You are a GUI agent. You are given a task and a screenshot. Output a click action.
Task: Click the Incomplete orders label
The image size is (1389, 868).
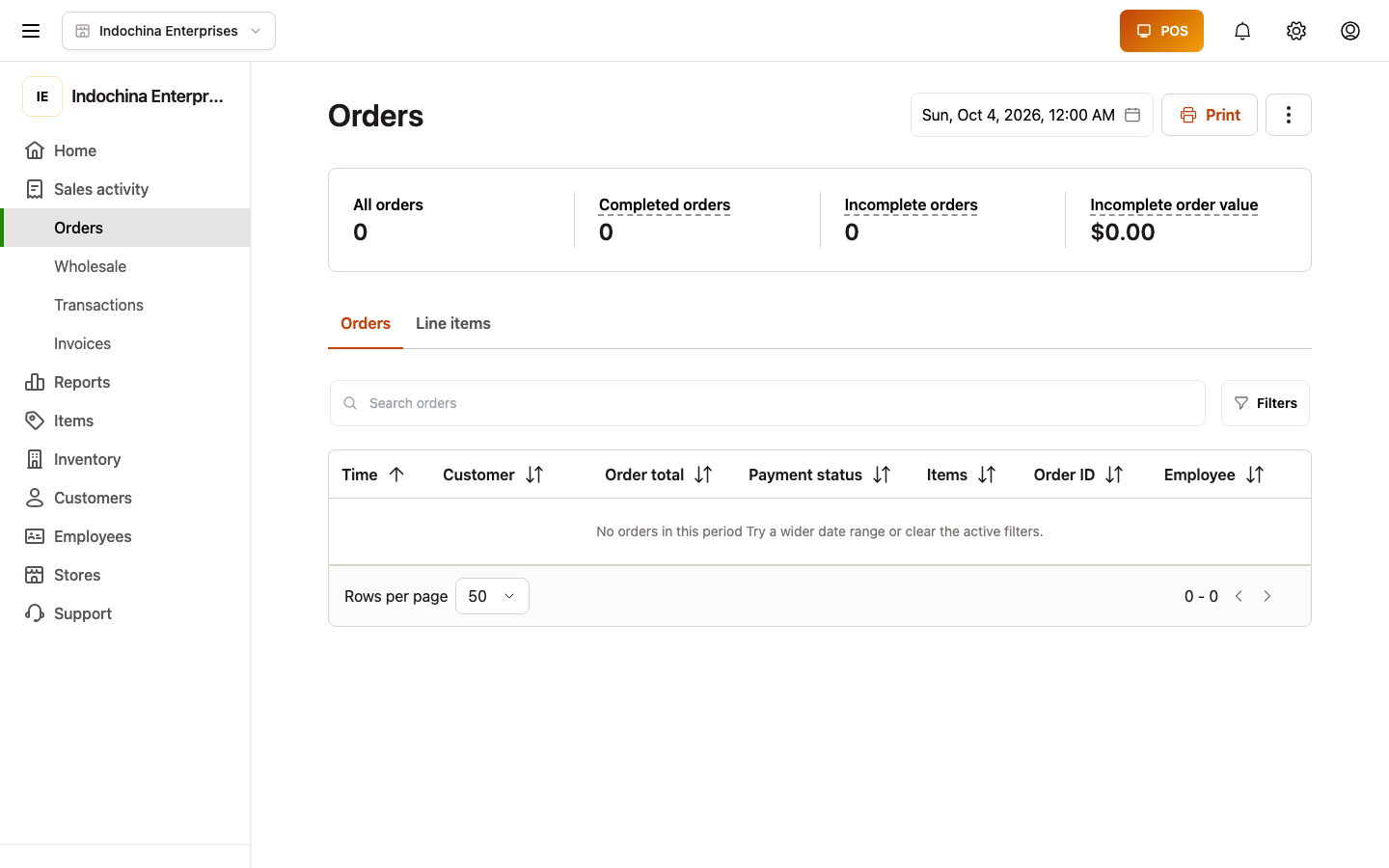coord(911,204)
